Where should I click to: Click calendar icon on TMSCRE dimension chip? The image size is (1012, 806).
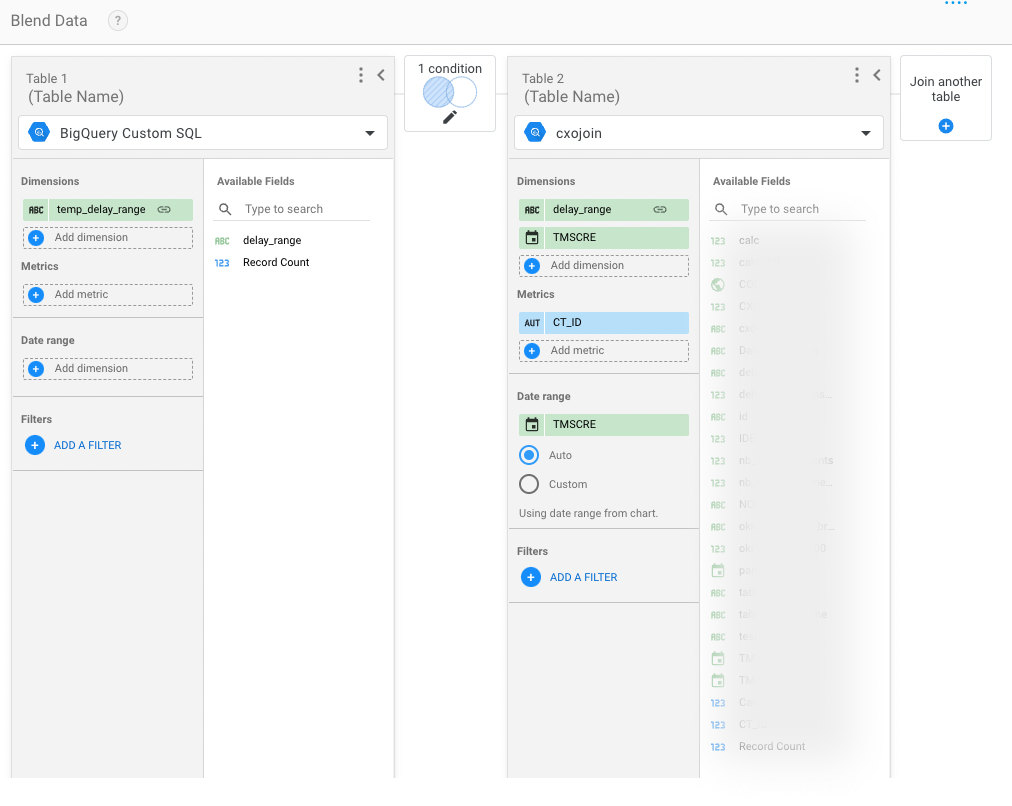[532, 237]
